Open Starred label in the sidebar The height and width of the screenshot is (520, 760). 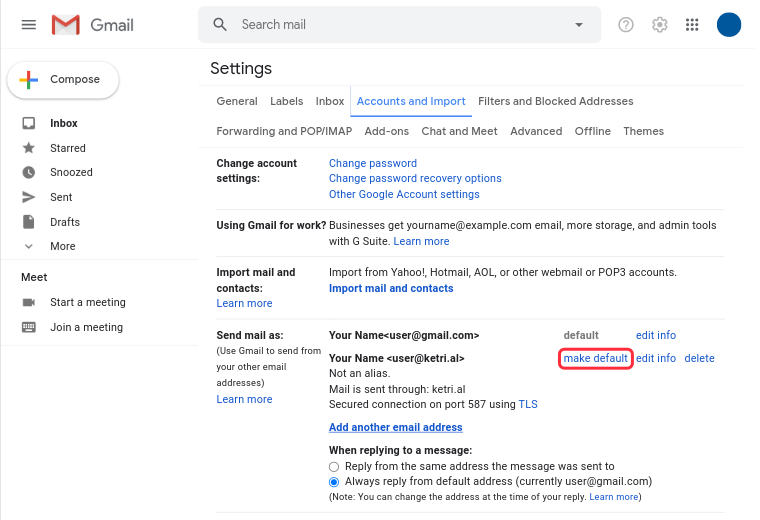point(68,148)
